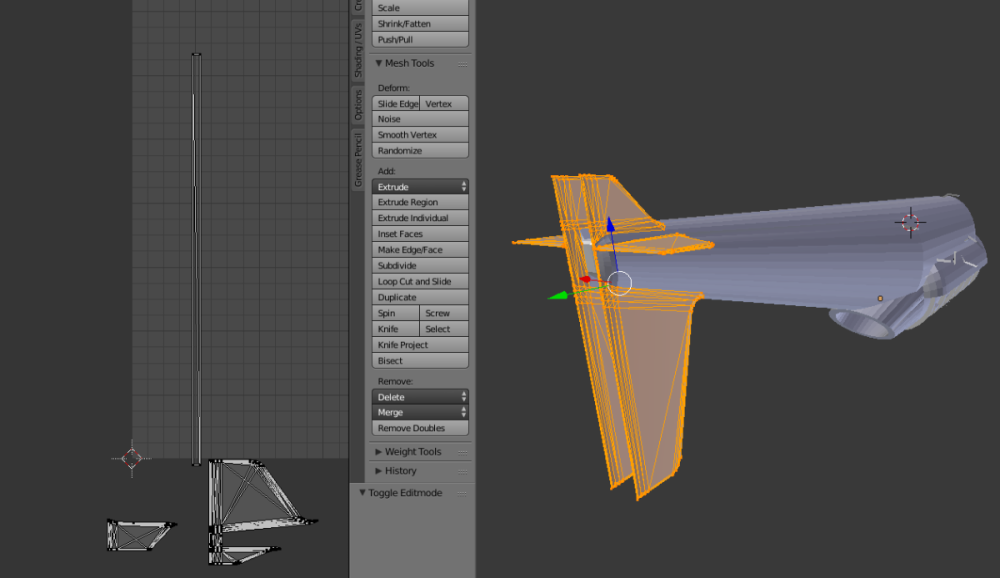This screenshot has height=578, width=1000.
Task: Collapse the Mesh Tools panel
Action: tap(404, 62)
